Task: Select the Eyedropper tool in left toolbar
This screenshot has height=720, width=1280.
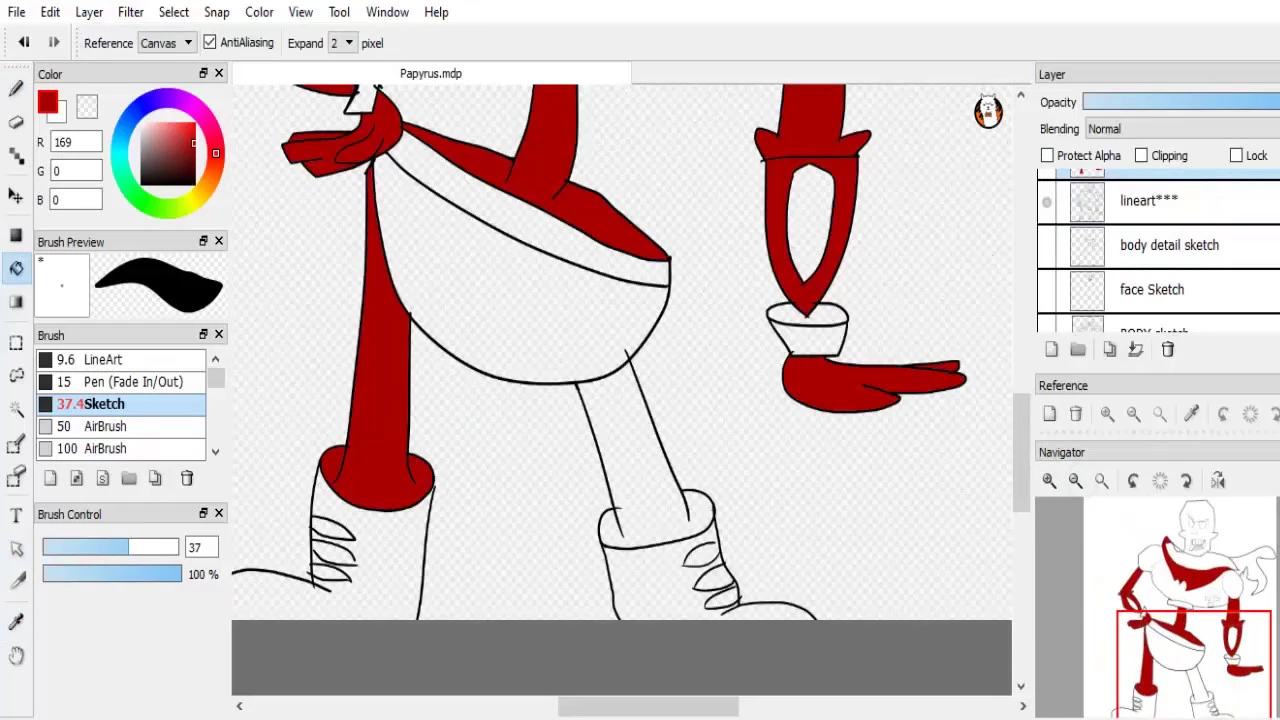Action: click(16, 622)
